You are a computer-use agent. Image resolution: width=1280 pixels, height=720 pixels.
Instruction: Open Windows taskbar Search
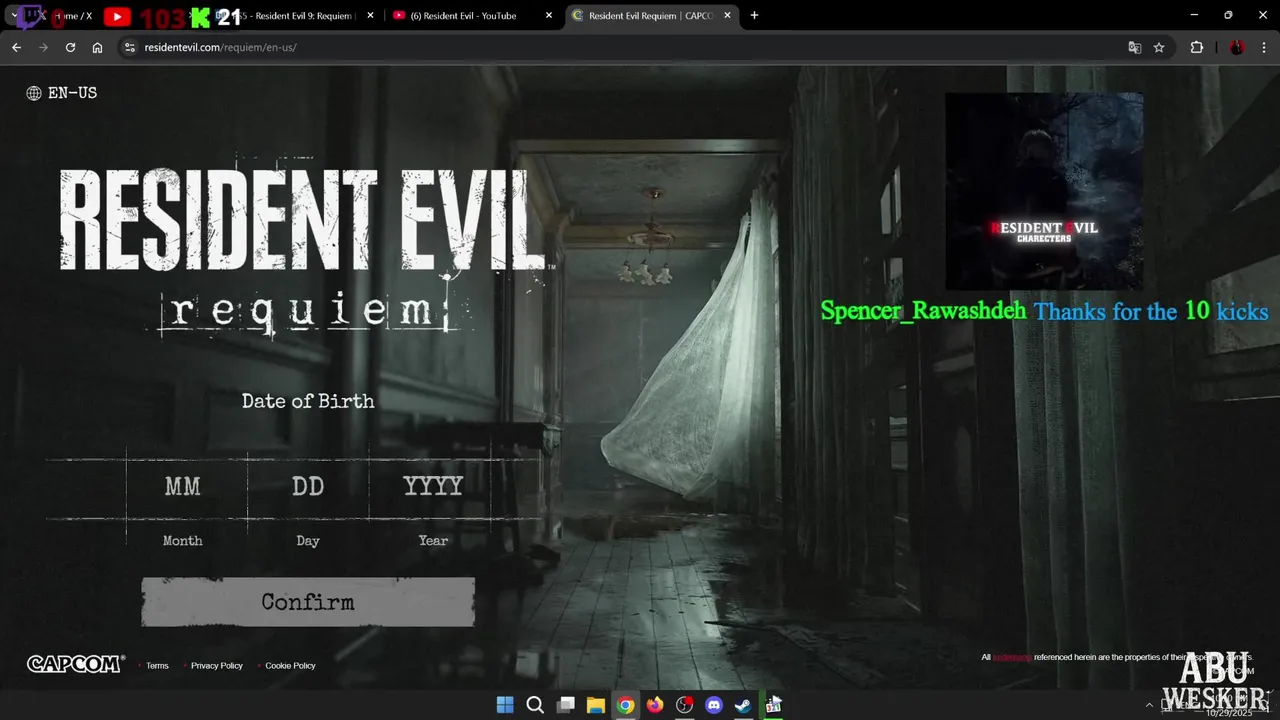[535, 705]
